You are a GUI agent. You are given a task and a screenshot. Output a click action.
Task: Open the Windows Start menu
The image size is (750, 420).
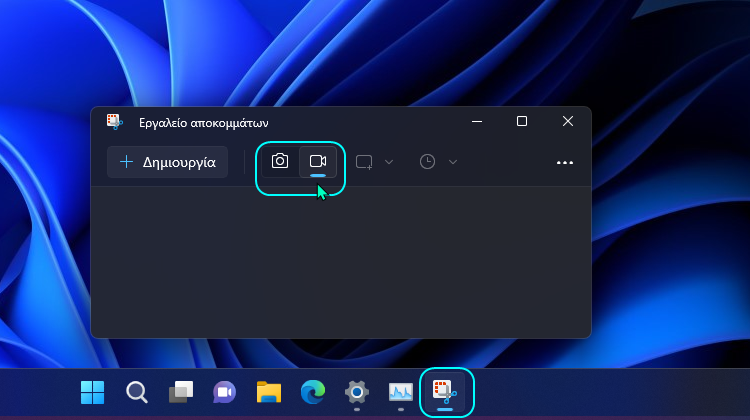pyautogui.click(x=92, y=392)
